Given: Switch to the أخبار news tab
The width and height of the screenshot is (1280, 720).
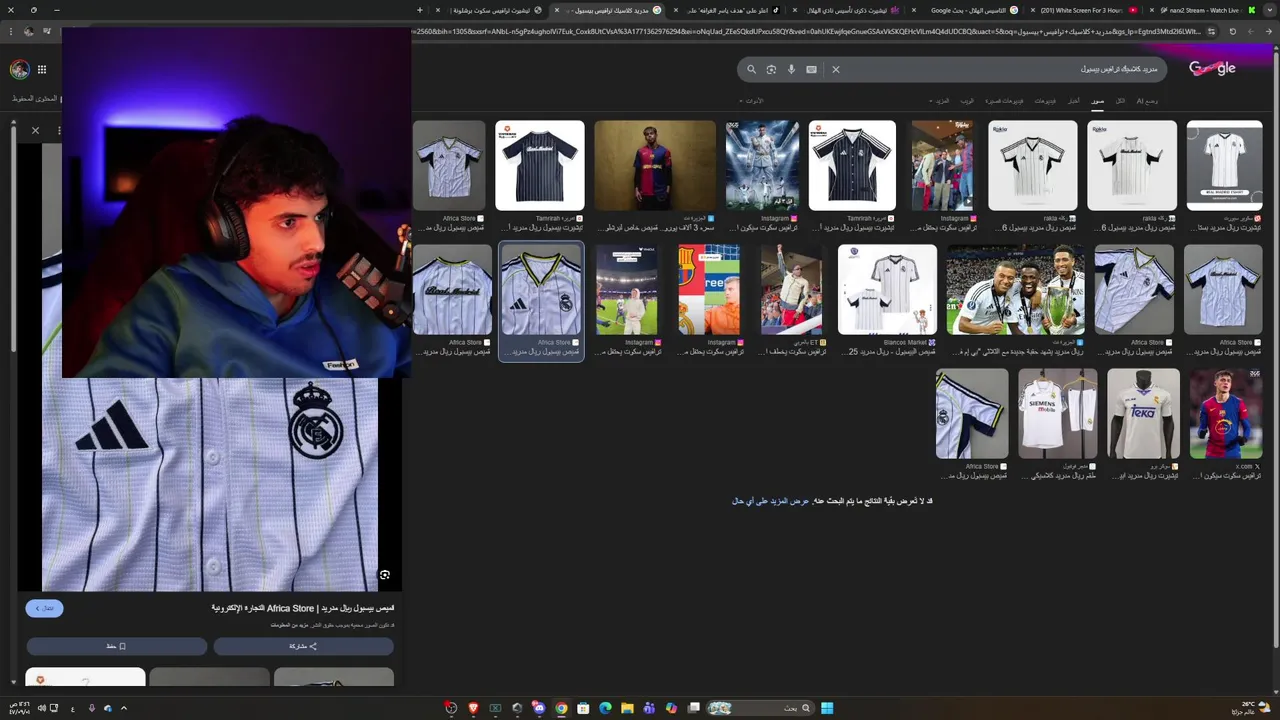Looking at the screenshot, I should point(1073,101).
